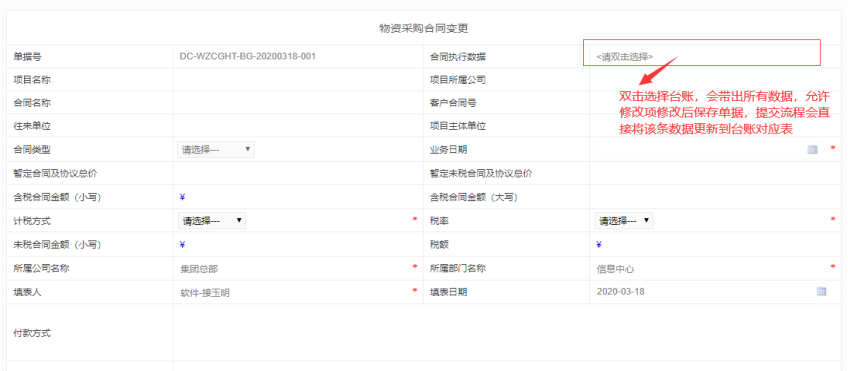Click the 计税方式 label
Image resolution: width=848 pixels, height=371 pixels.
coord(32,221)
